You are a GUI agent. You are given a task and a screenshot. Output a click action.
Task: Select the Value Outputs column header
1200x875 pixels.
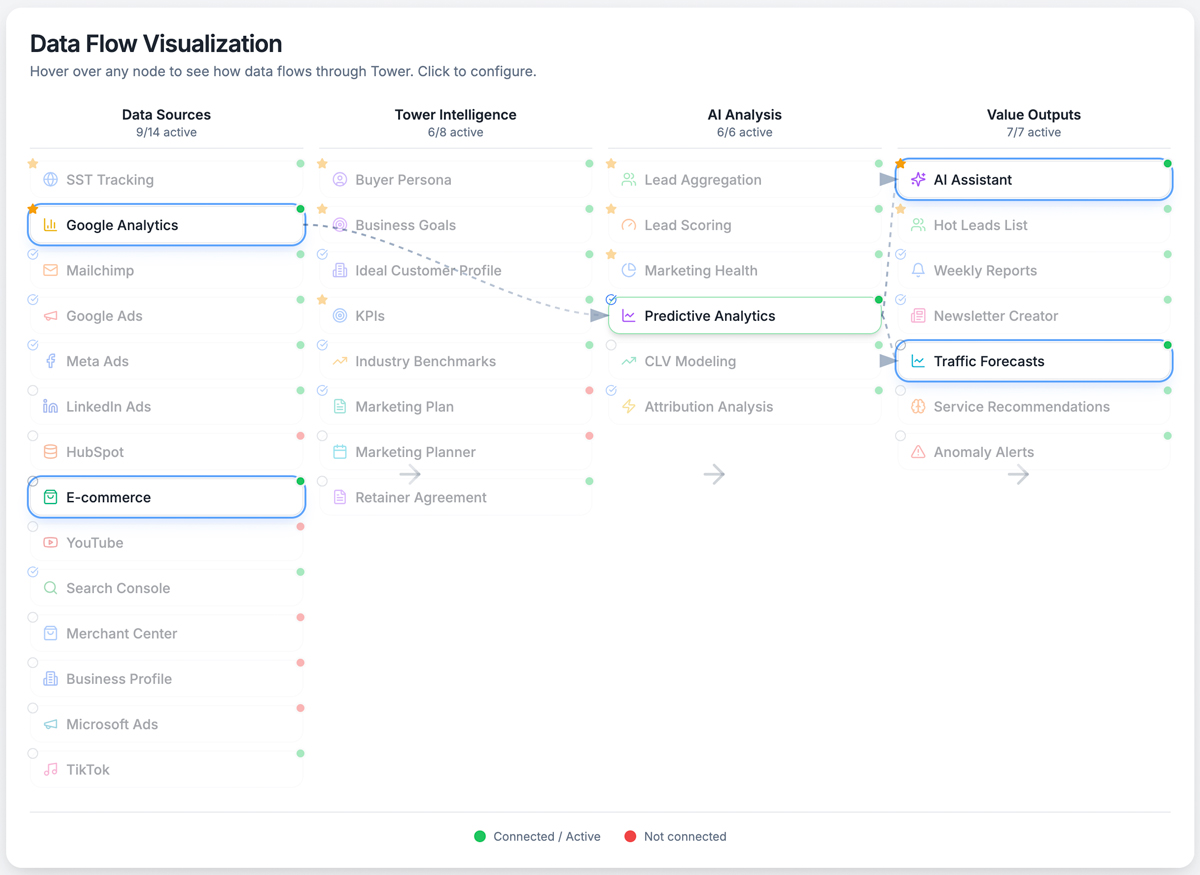tap(1033, 115)
